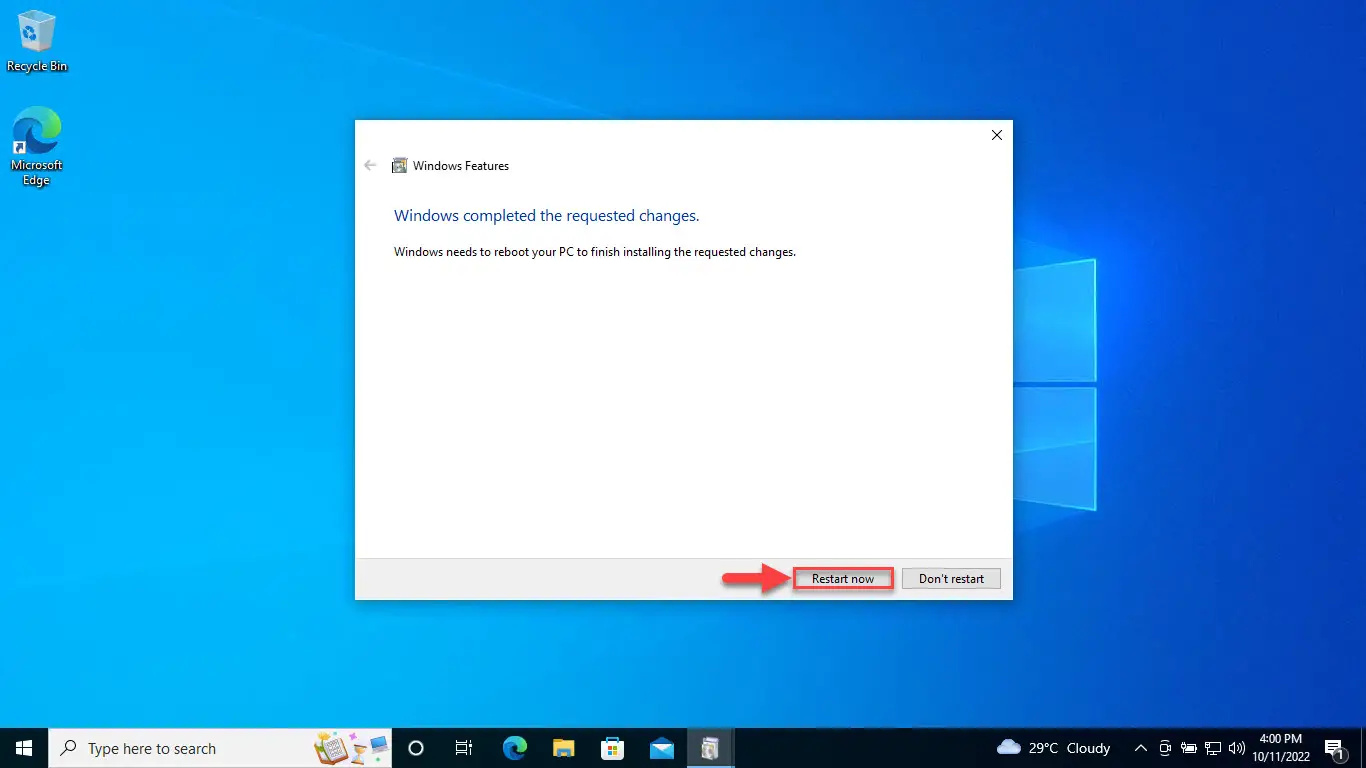Choose Don't restart in the dialog

tap(951, 579)
